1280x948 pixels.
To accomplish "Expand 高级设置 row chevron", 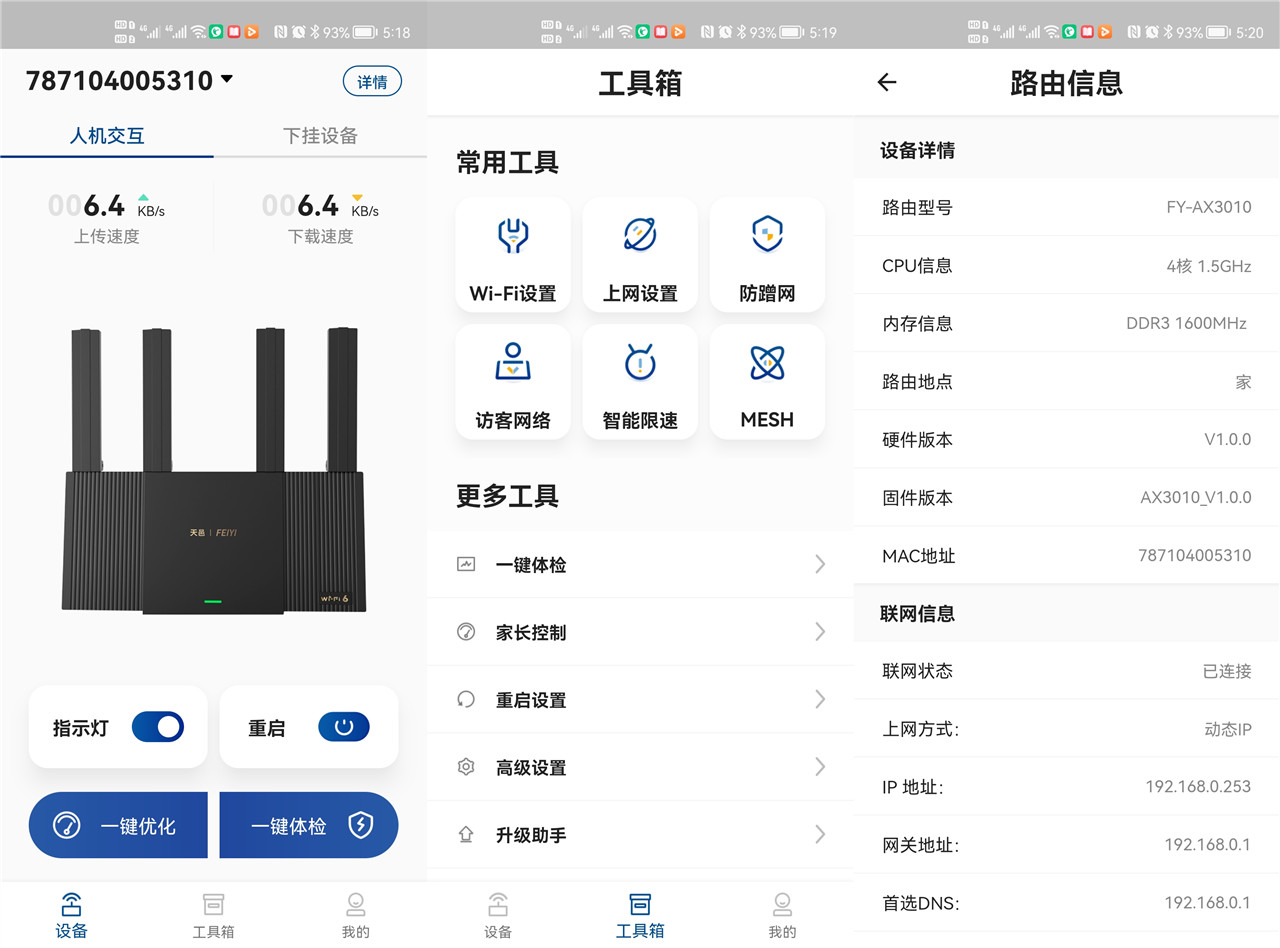I will (820, 767).
